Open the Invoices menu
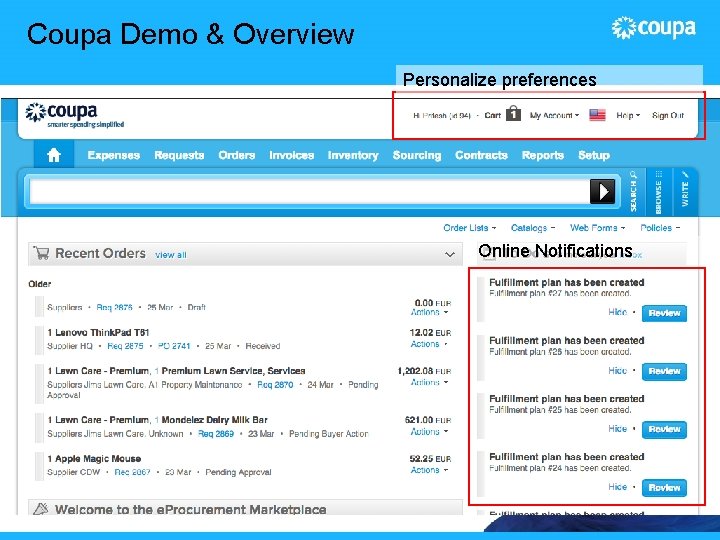The image size is (720, 540). (292, 155)
